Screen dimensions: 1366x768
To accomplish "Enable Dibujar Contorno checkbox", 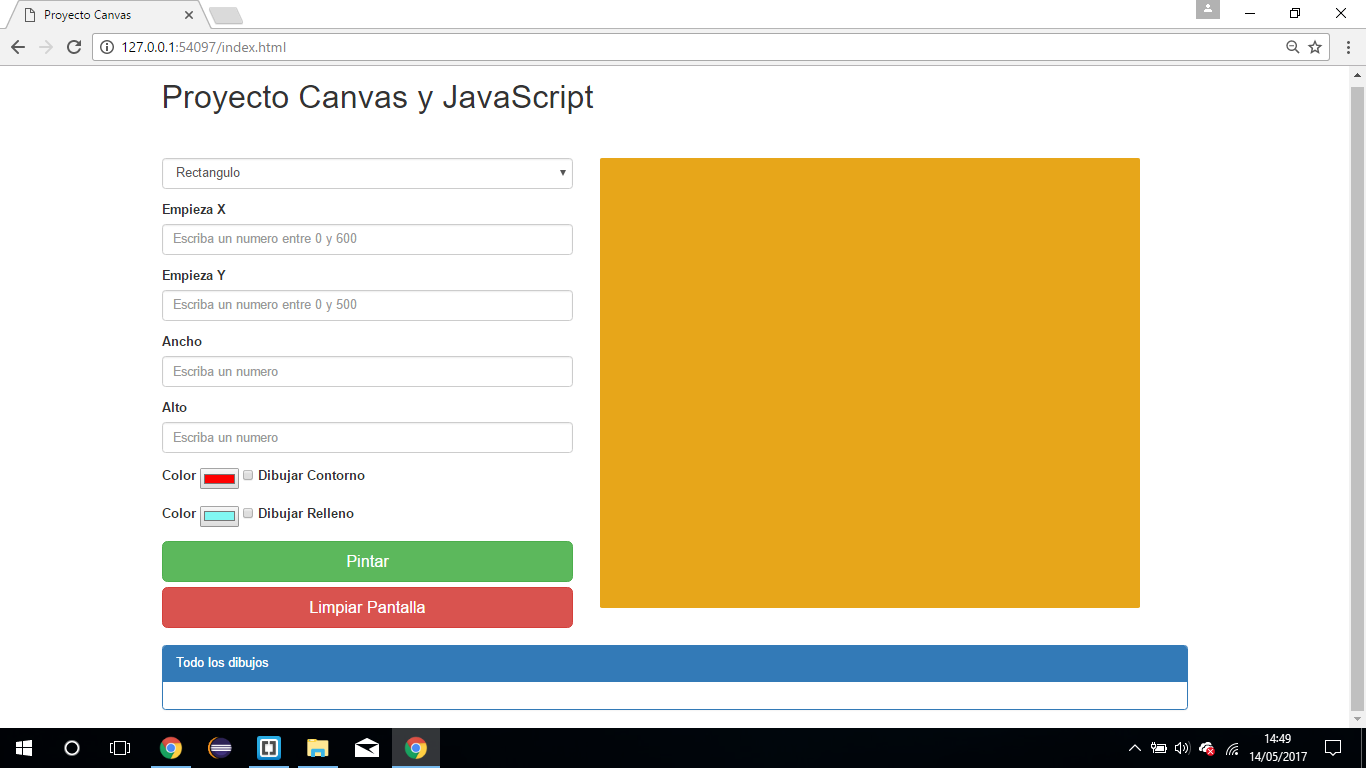I will [248, 475].
